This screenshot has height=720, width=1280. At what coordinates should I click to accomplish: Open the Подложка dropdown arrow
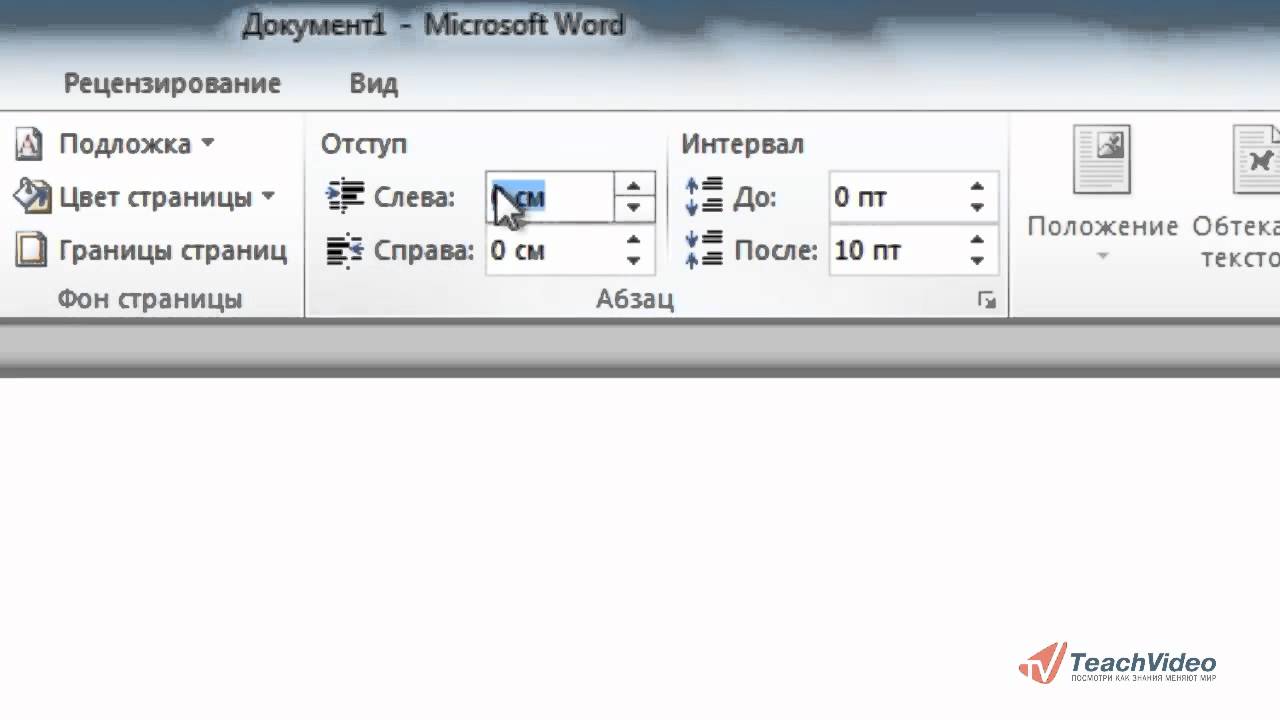tap(208, 143)
